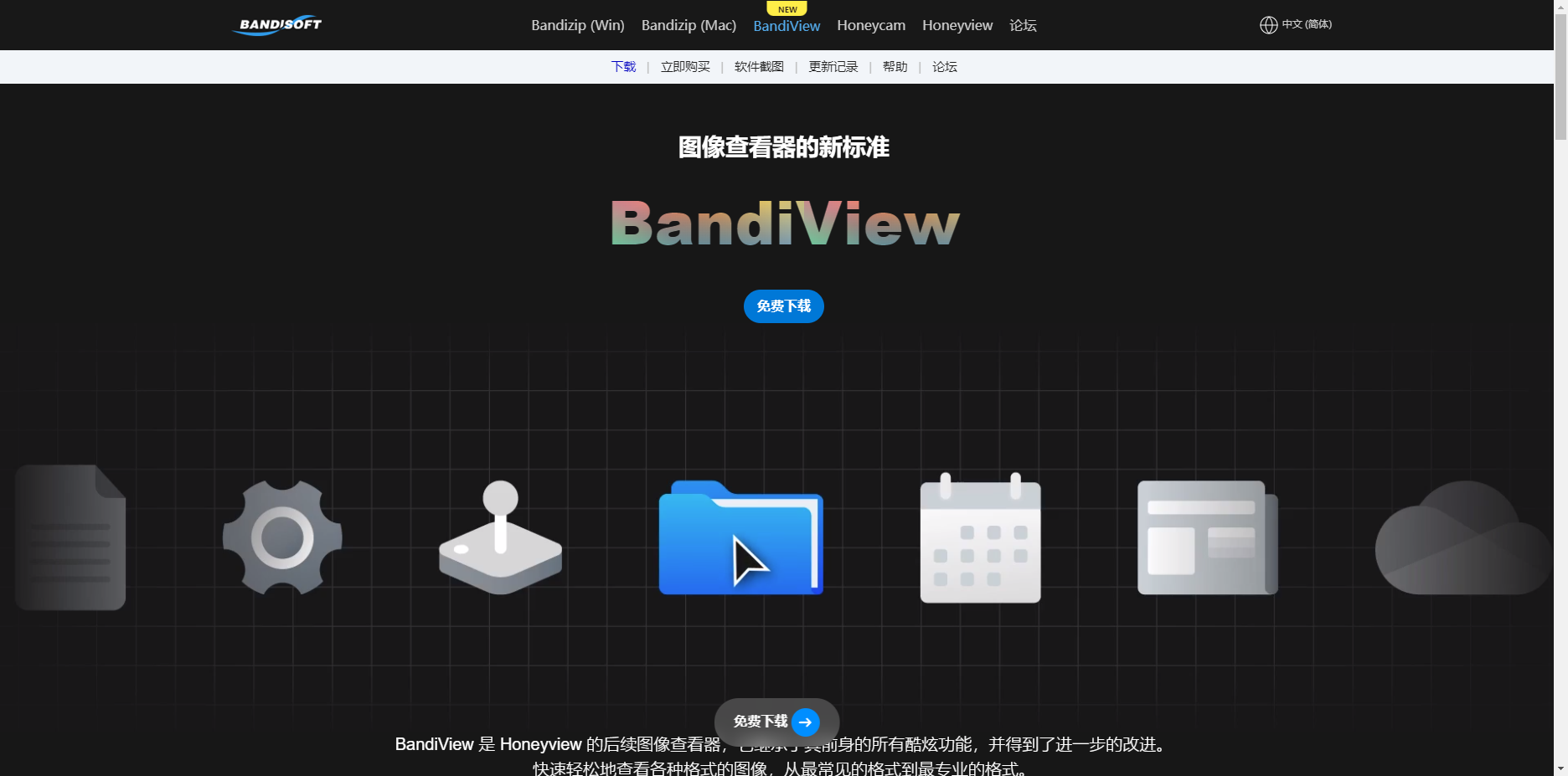This screenshot has height=776, width=1568.
Task: Select BandiView in the top navigation
Action: pyautogui.click(x=787, y=26)
